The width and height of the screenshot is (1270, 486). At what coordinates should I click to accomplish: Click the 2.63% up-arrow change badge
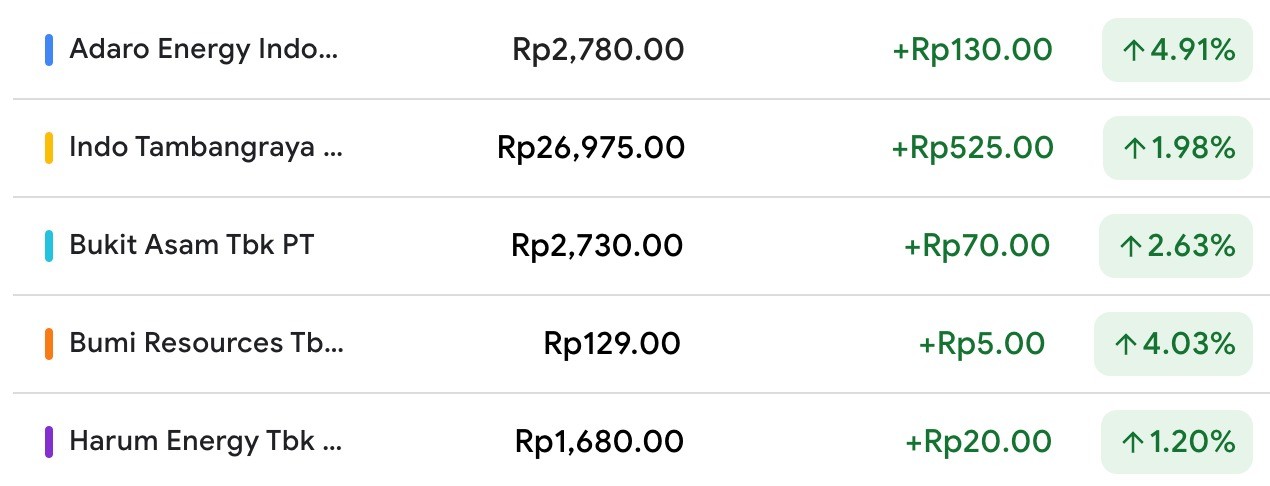(1176, 246)
